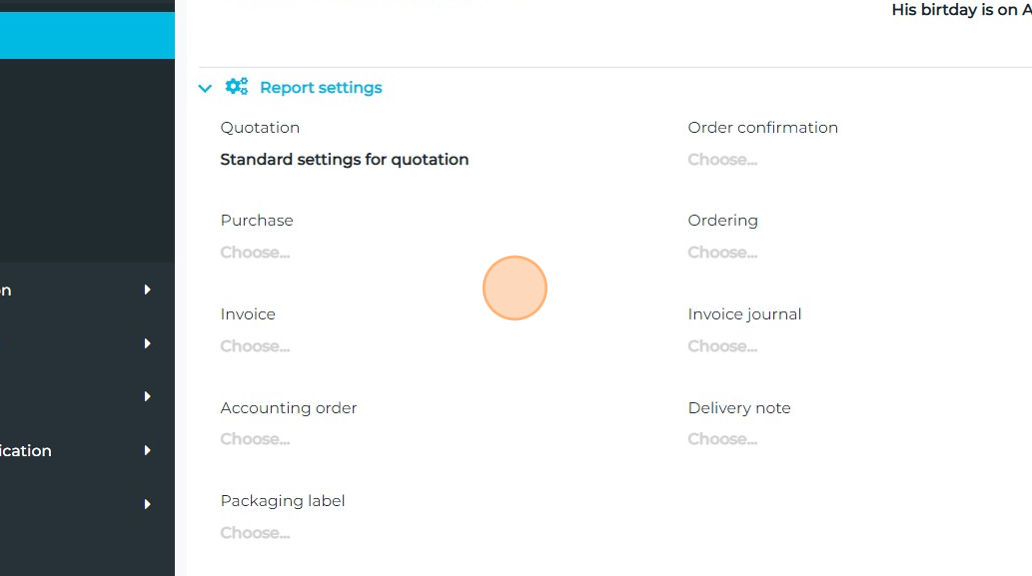Click the gears icon beside Report settings
The width and height of the screenshot is (1032, 576).
pos(237,87)
